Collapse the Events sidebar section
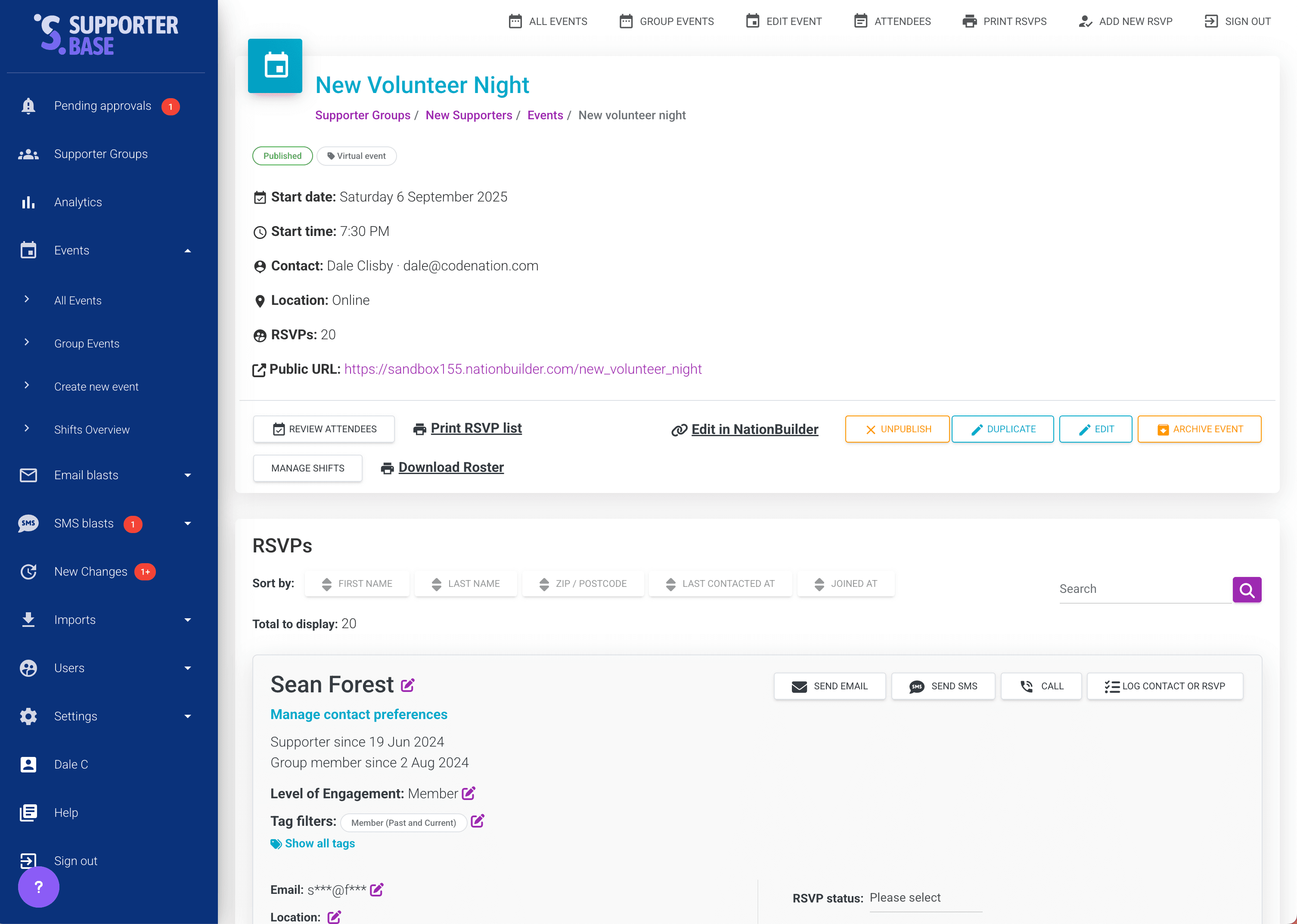 click(187, 250)
